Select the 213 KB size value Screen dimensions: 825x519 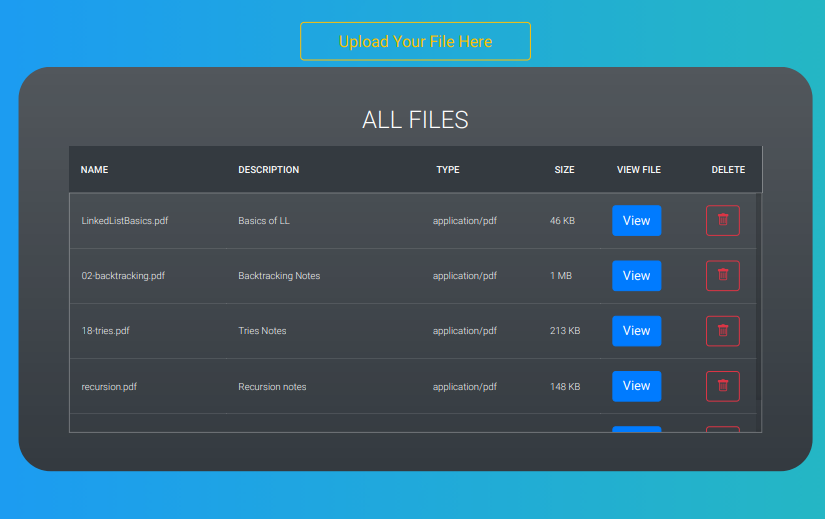(565, 331)
